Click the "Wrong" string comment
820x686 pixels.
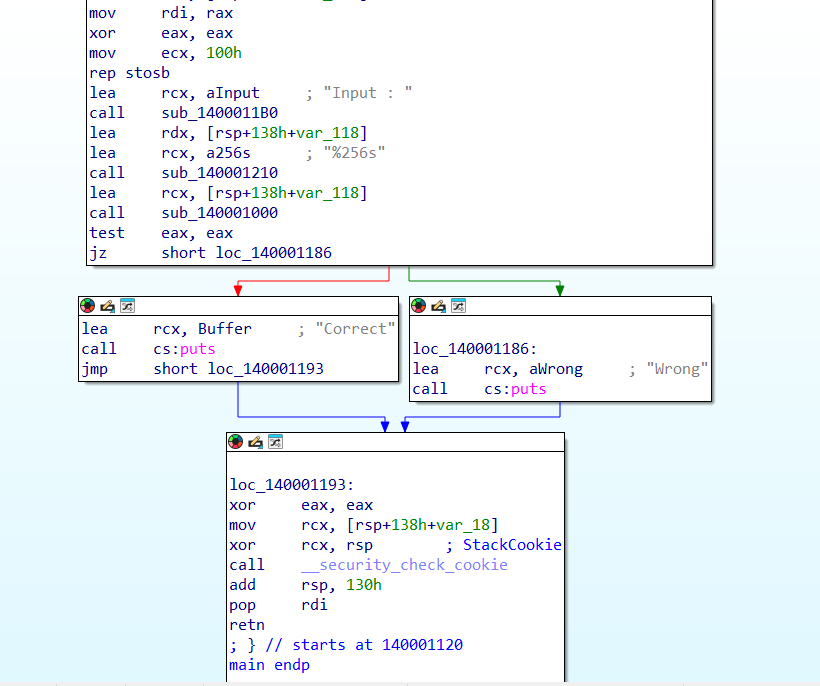(677, 369)
